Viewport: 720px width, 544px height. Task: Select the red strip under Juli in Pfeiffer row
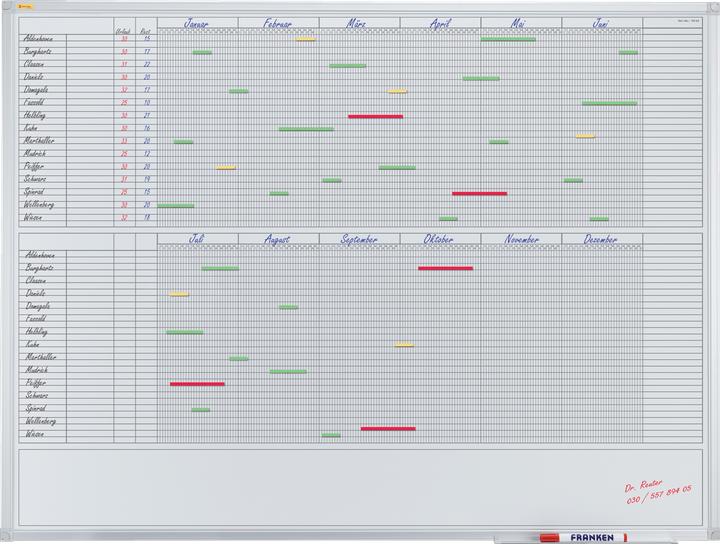click(197, 384)
